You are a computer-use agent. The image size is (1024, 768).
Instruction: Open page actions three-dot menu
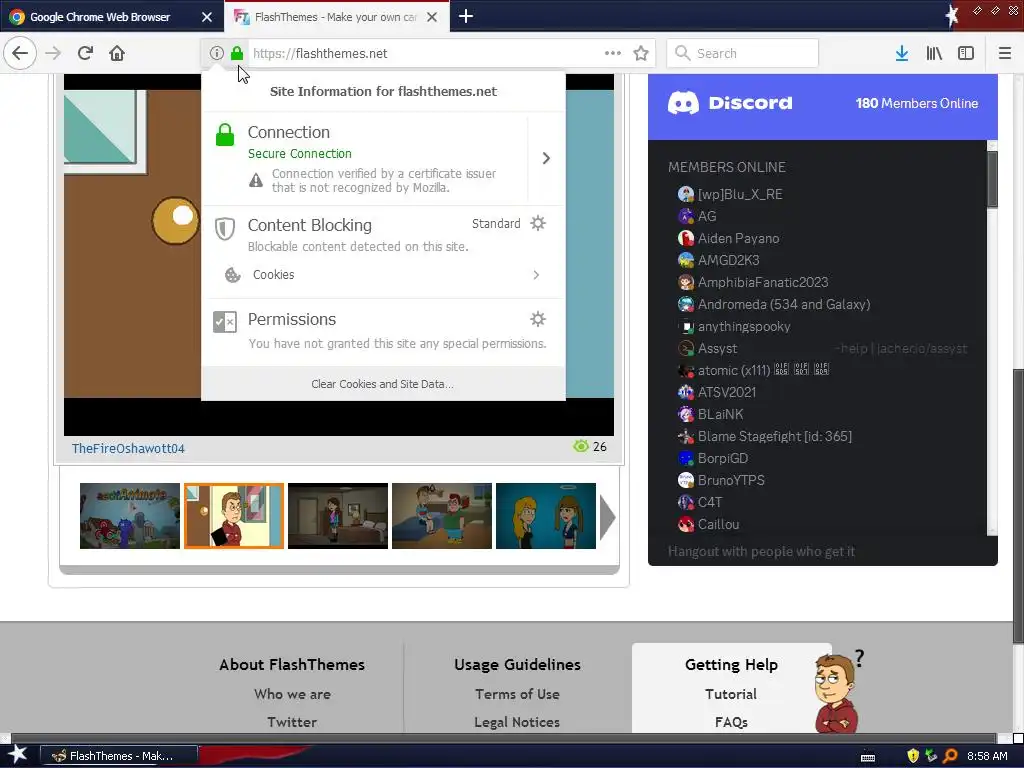[x=613, y=53]
